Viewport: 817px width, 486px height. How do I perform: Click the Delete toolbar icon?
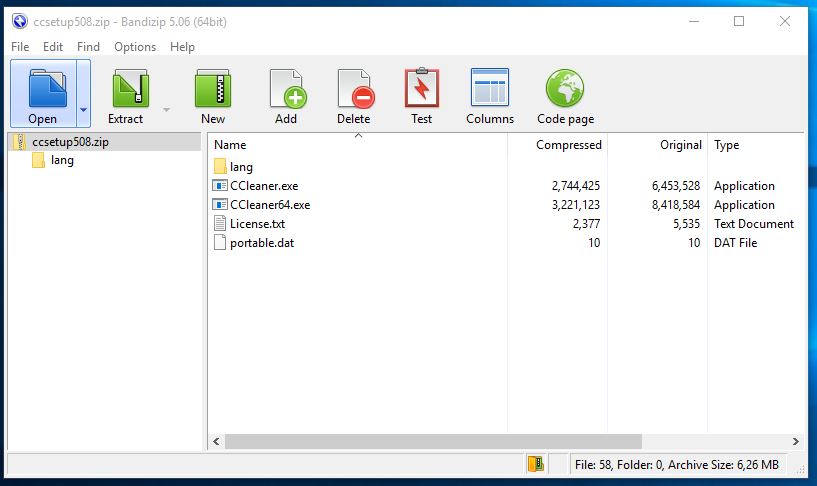pyautogui.click(x=355, y=89)
